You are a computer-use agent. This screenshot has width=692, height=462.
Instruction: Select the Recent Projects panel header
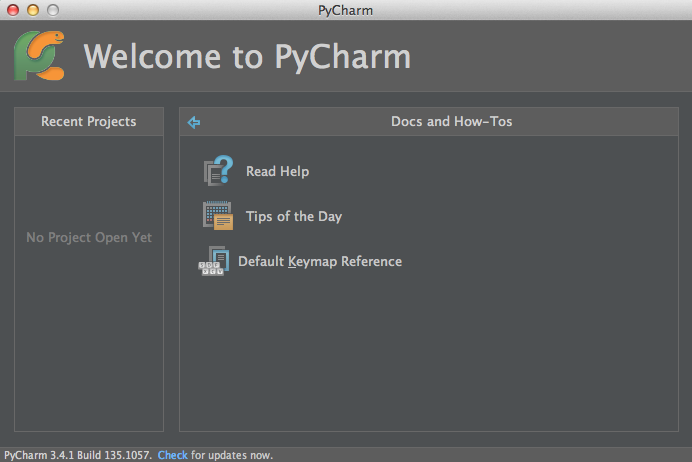(x=88, y=122)
